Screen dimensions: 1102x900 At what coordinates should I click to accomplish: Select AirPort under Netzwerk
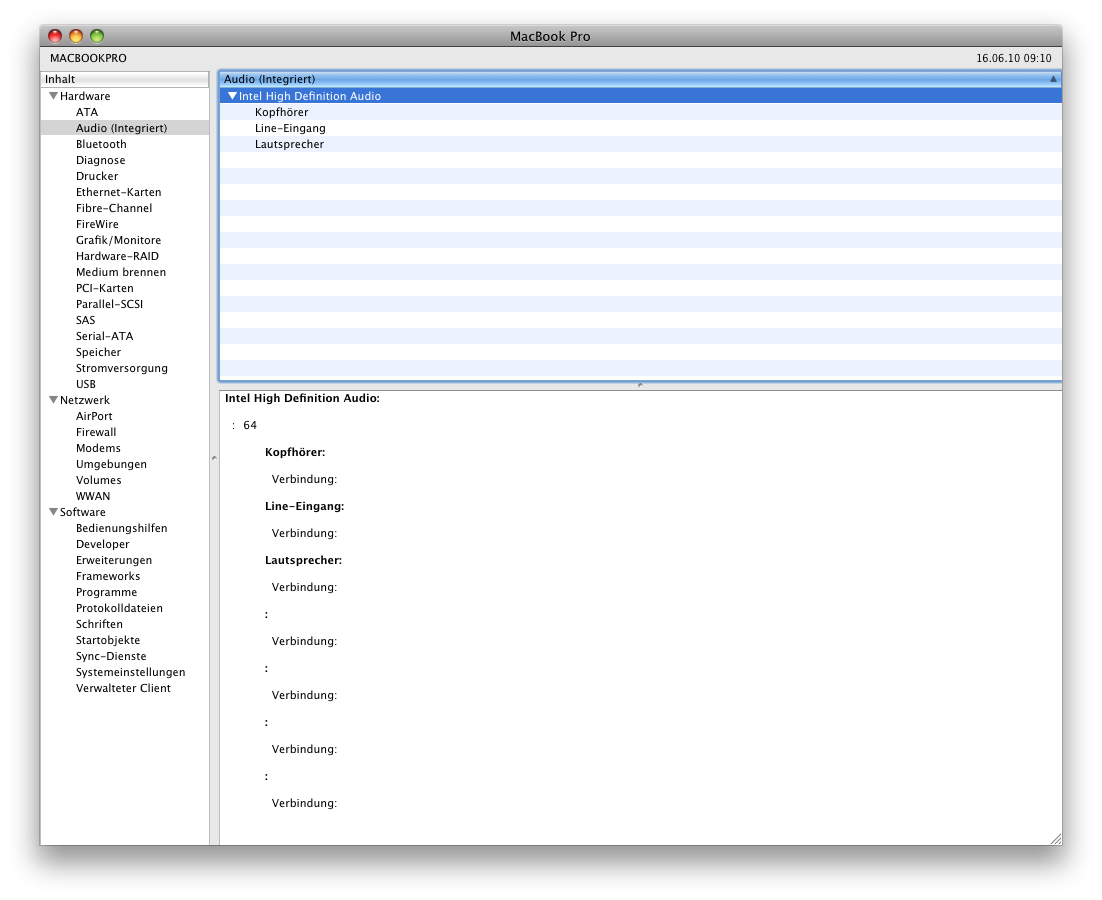pyautogui.click(x=94, y=416)
